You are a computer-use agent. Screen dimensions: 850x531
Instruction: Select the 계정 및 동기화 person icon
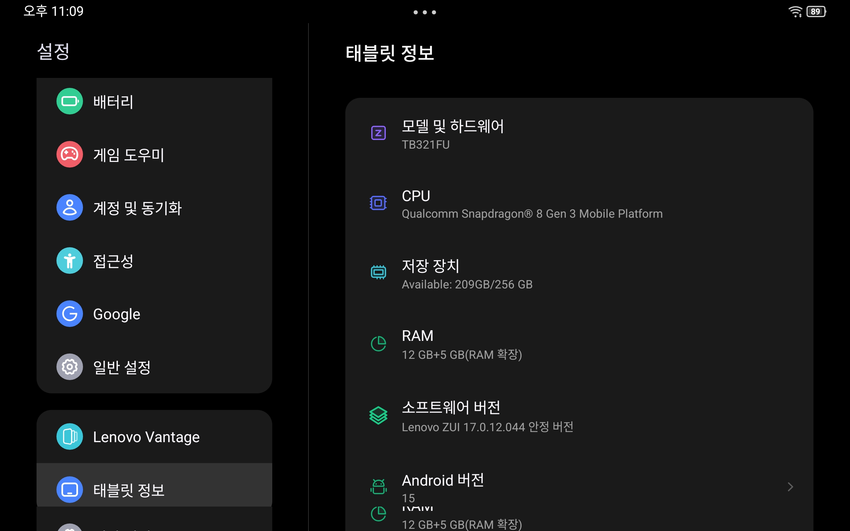click(x=69, y=208)
